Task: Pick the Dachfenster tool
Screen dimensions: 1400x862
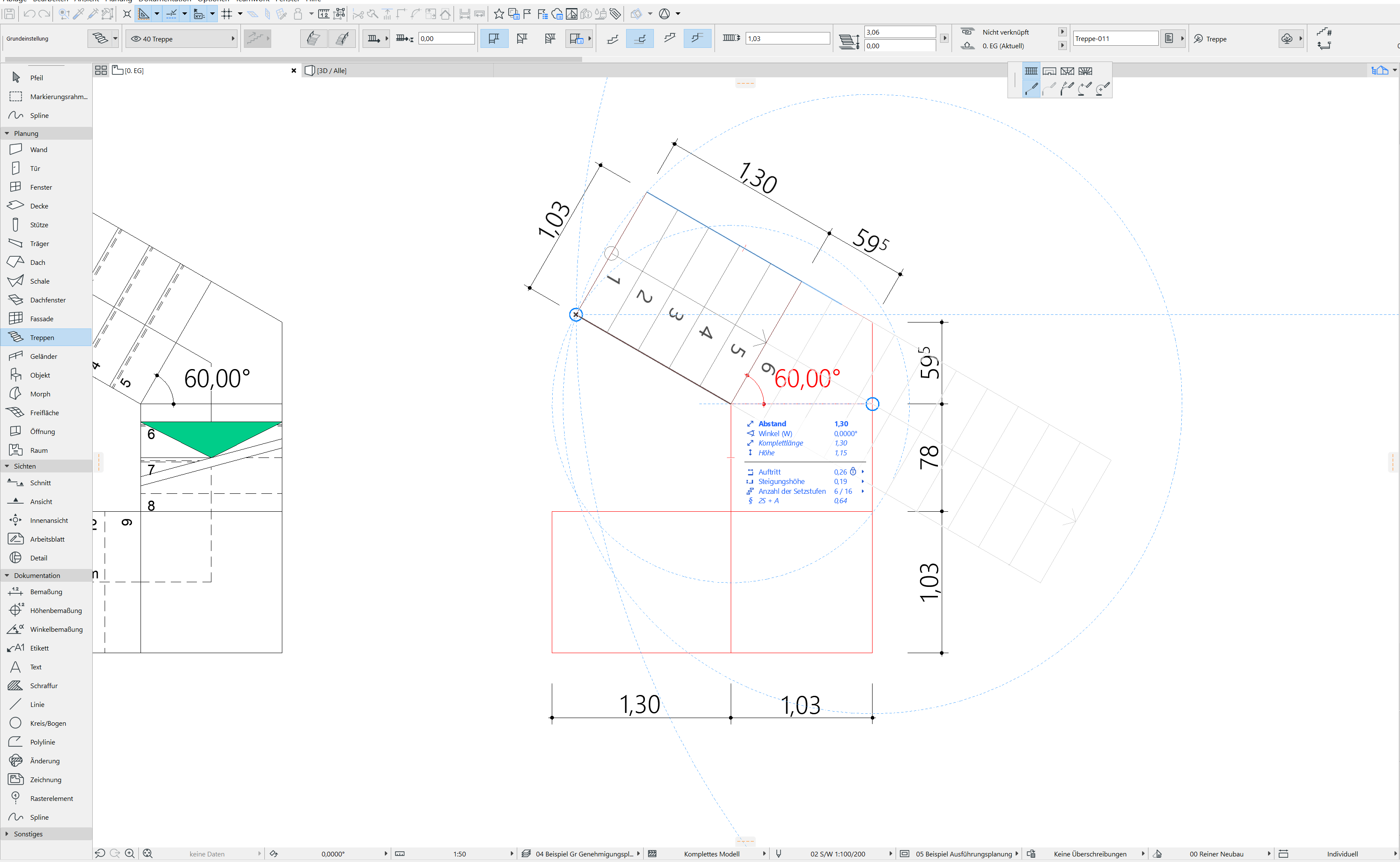Action: click(47, 300)
